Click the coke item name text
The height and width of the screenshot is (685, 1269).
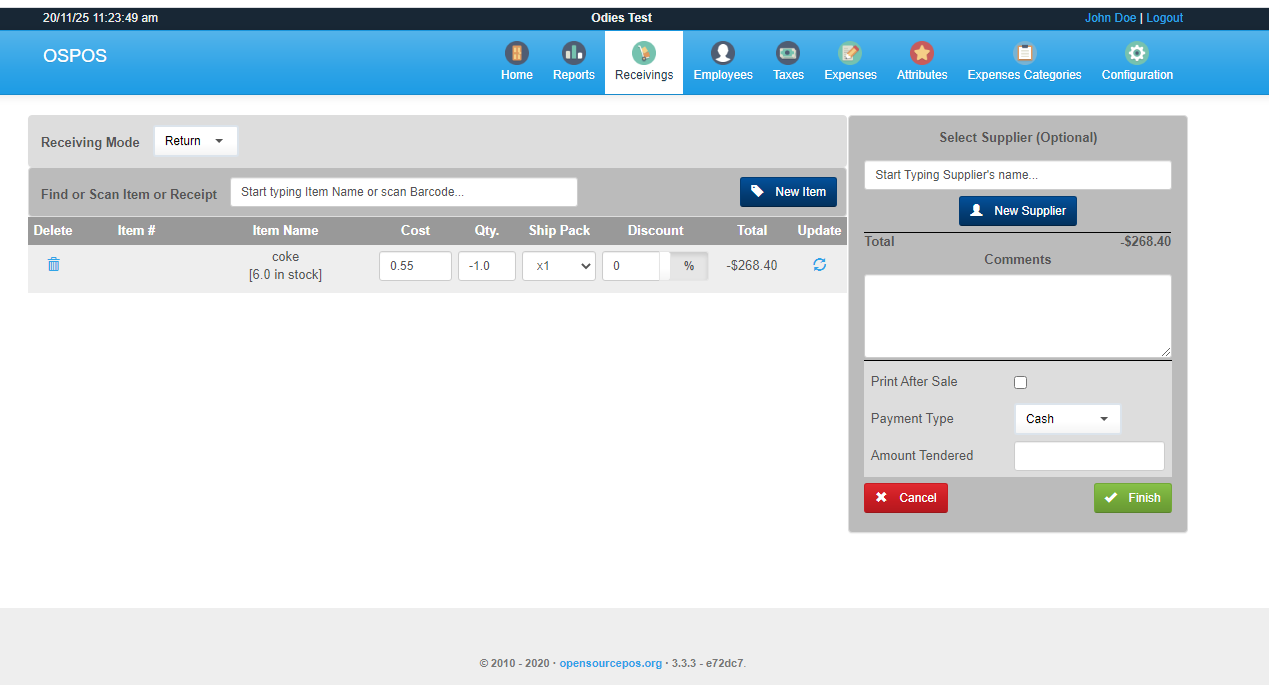click(286, 257)
